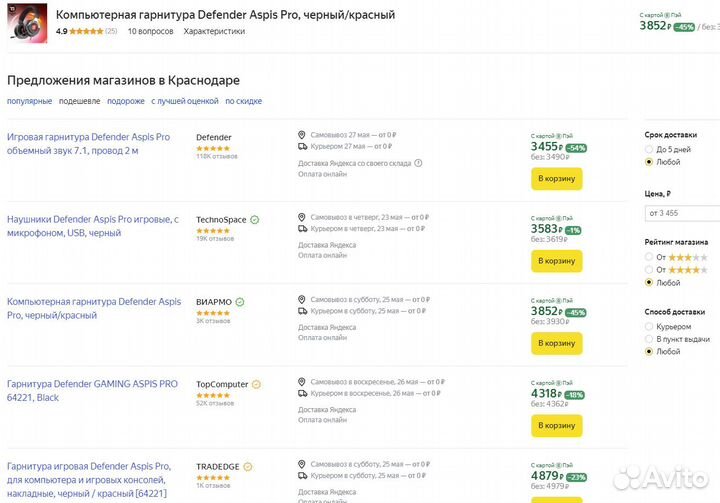This screenshot has width=720, height=503.
Task: Click the TechnoSpace shop star rating
Action: coord(213,231)
